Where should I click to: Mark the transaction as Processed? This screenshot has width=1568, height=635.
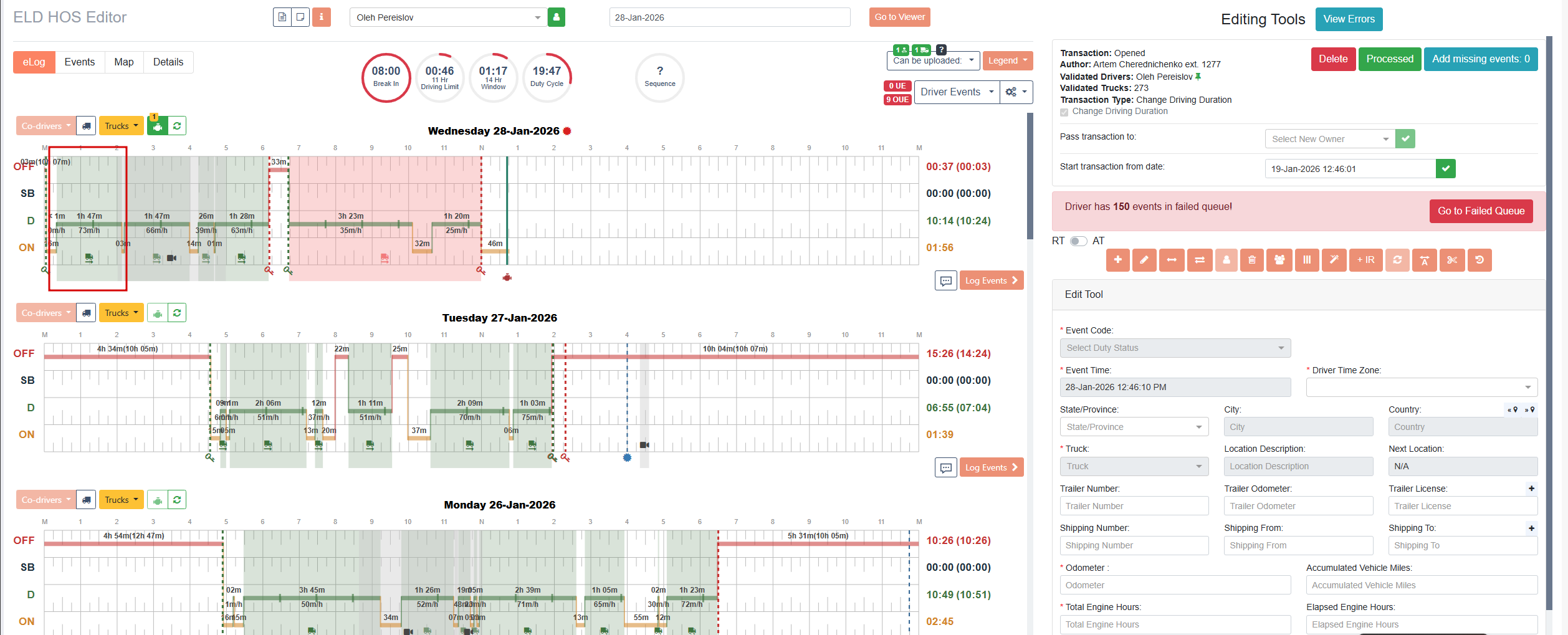point(1390,59)
